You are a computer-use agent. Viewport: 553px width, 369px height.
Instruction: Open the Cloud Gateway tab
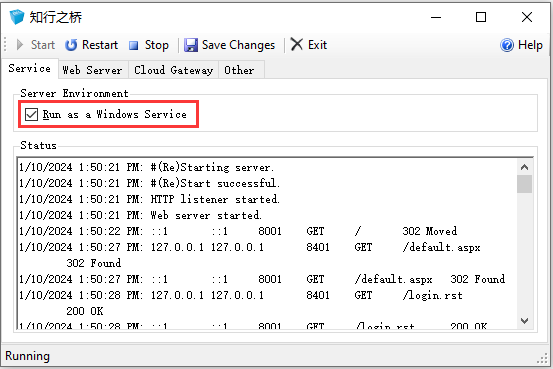click(x=174, y=70)
